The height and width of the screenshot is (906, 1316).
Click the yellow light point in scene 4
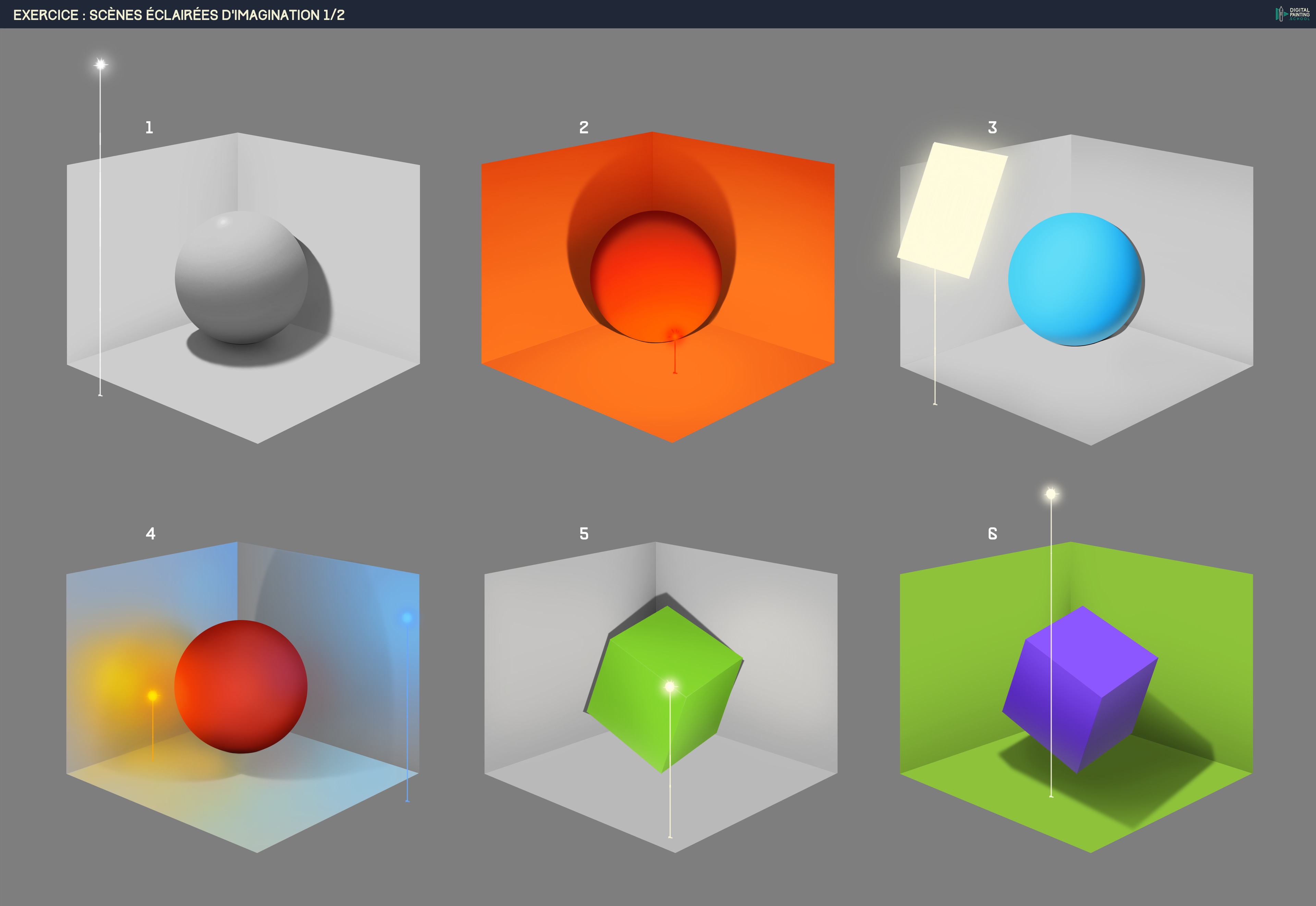point(153,695)
